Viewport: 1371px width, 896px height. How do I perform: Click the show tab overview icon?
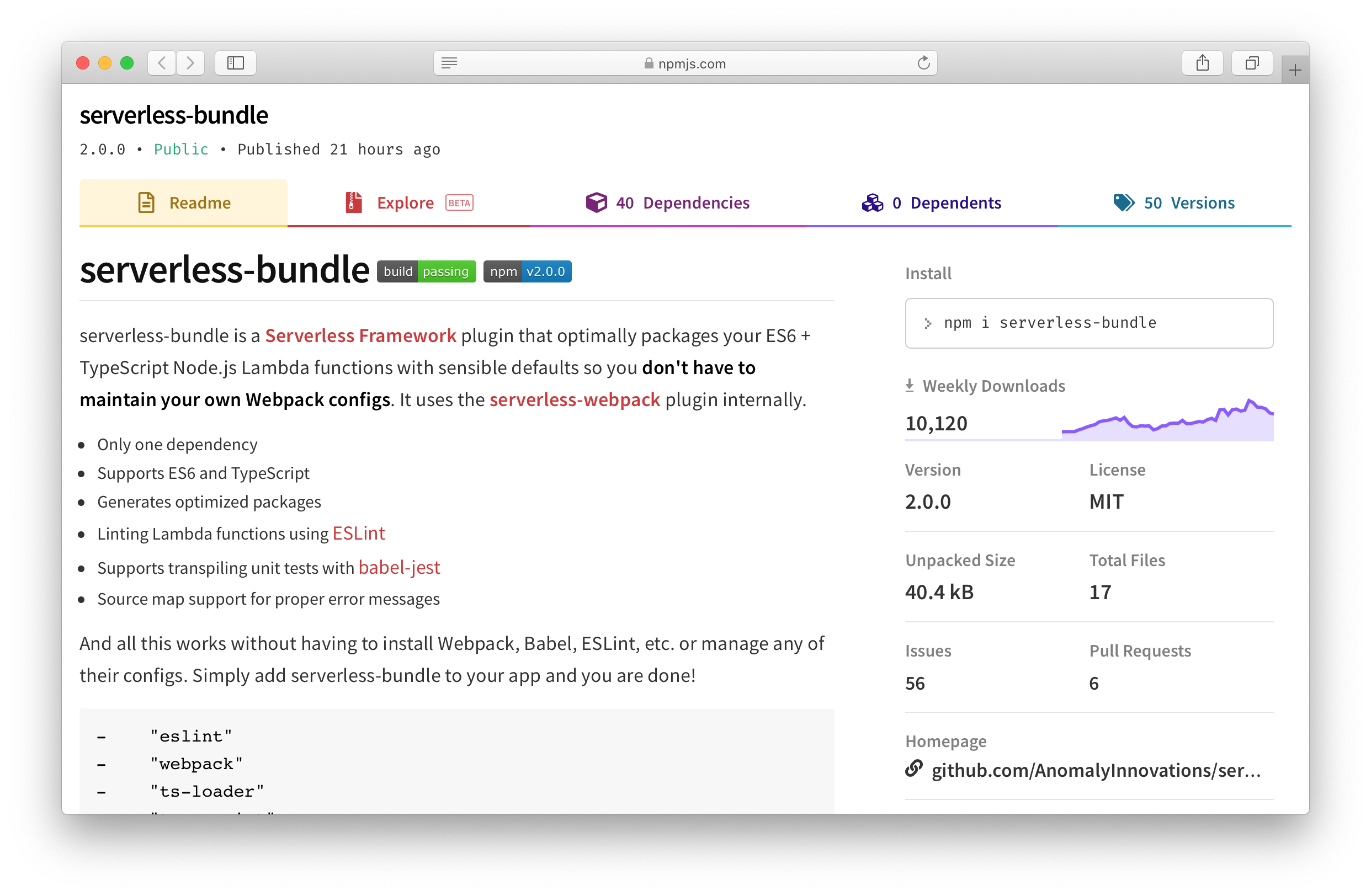1252,63
